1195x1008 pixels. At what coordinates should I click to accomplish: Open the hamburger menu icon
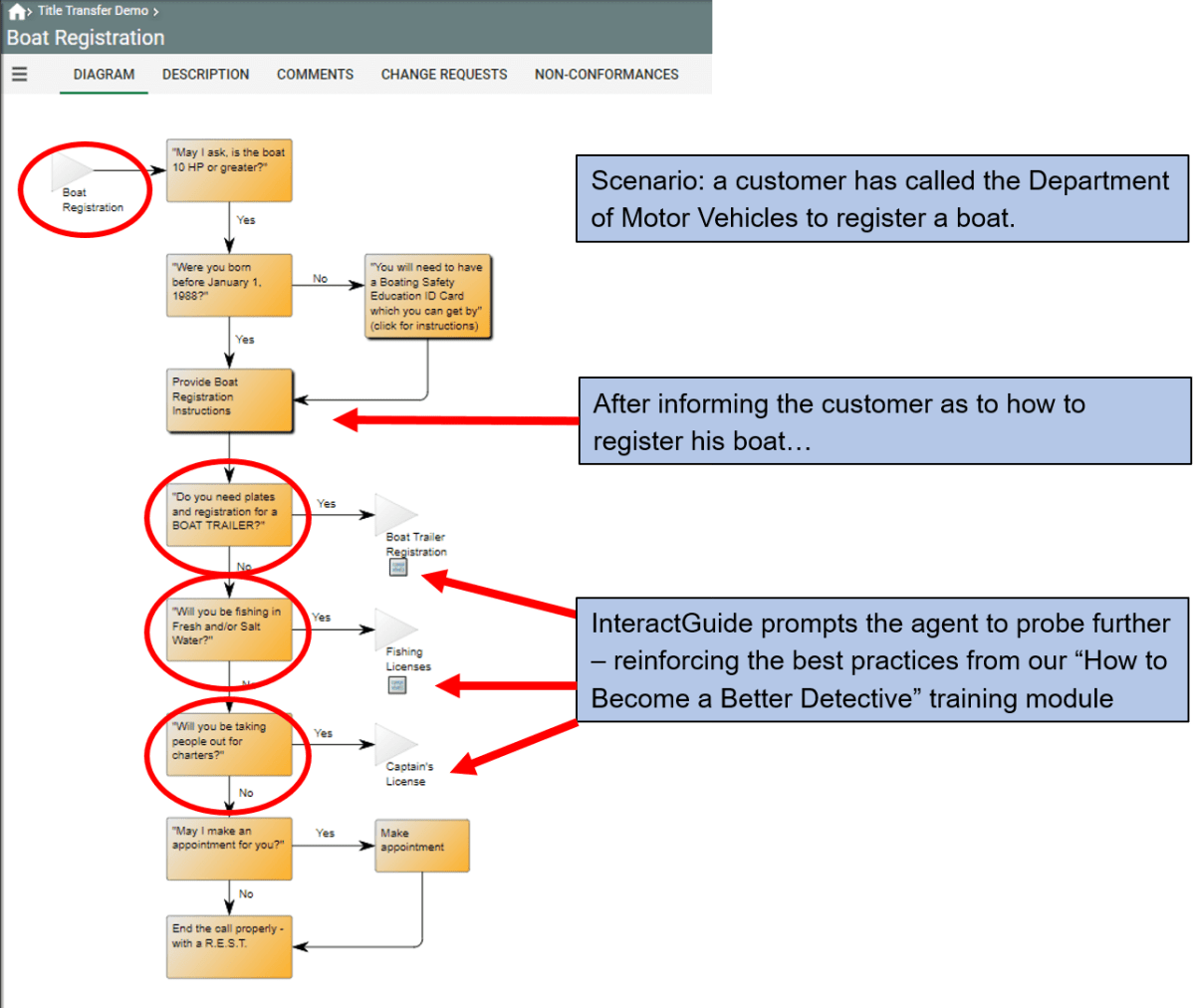(19, 74)
